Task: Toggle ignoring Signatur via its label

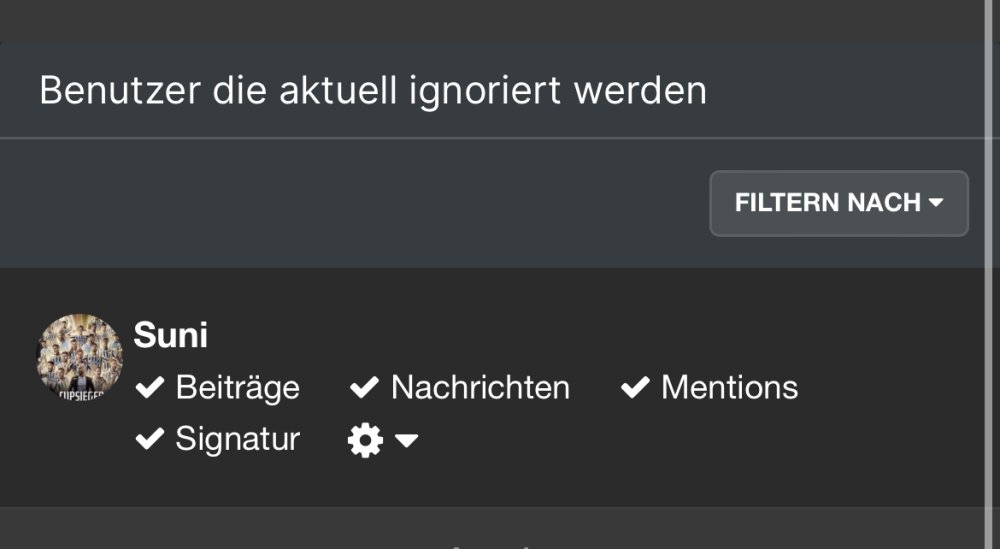Action: point(237,439)
